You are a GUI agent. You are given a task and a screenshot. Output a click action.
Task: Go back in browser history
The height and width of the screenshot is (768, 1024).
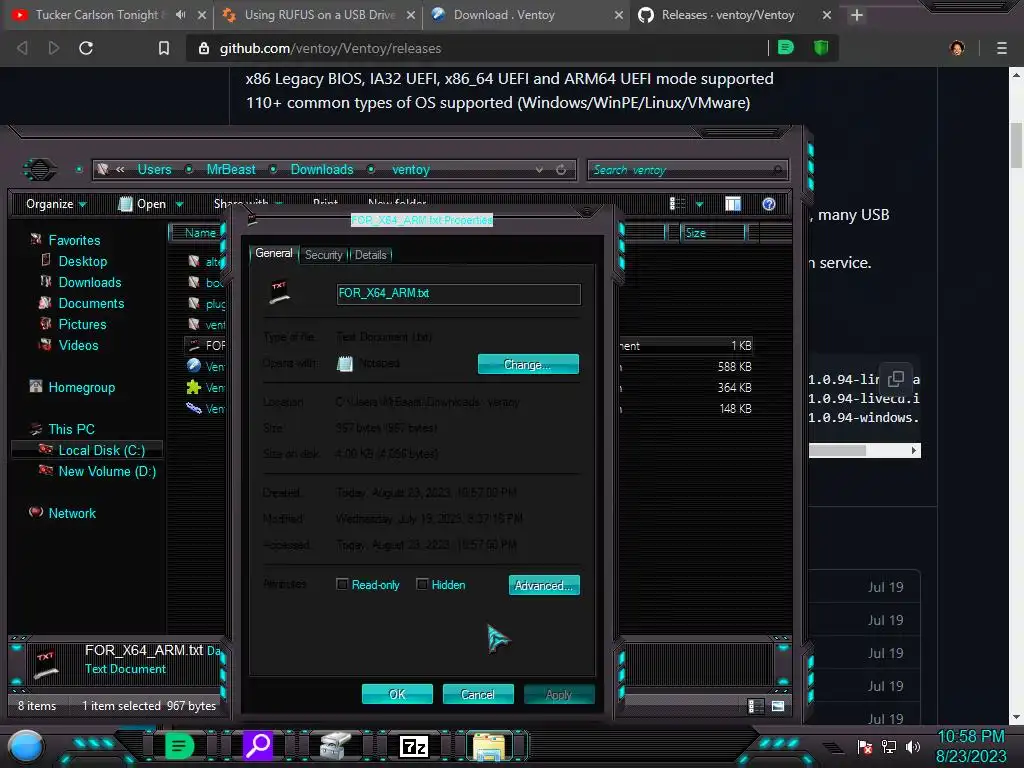click(x=22, y=48)
